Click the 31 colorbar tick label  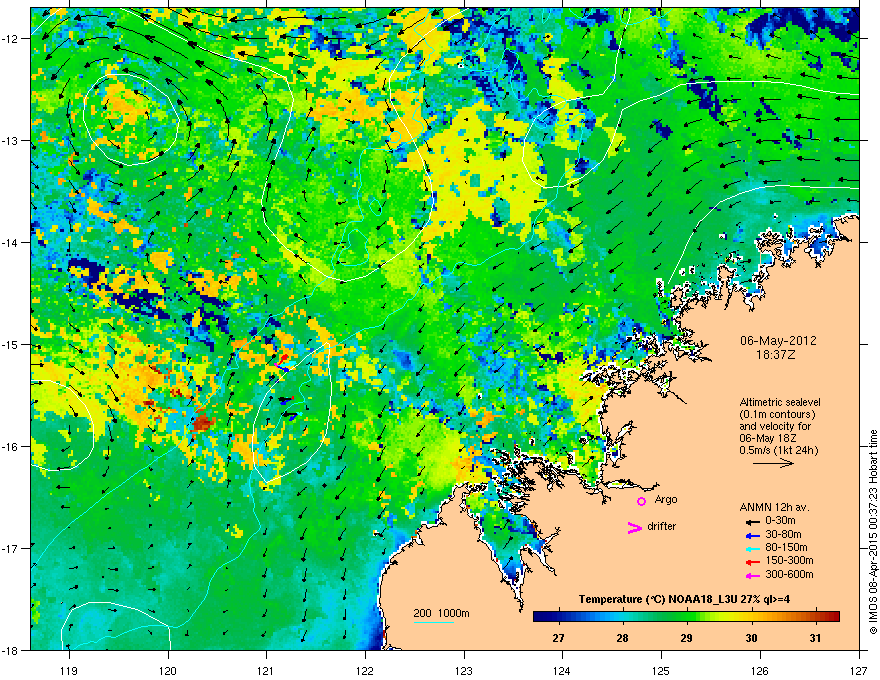pyautogui.click(x=815, y=638)
